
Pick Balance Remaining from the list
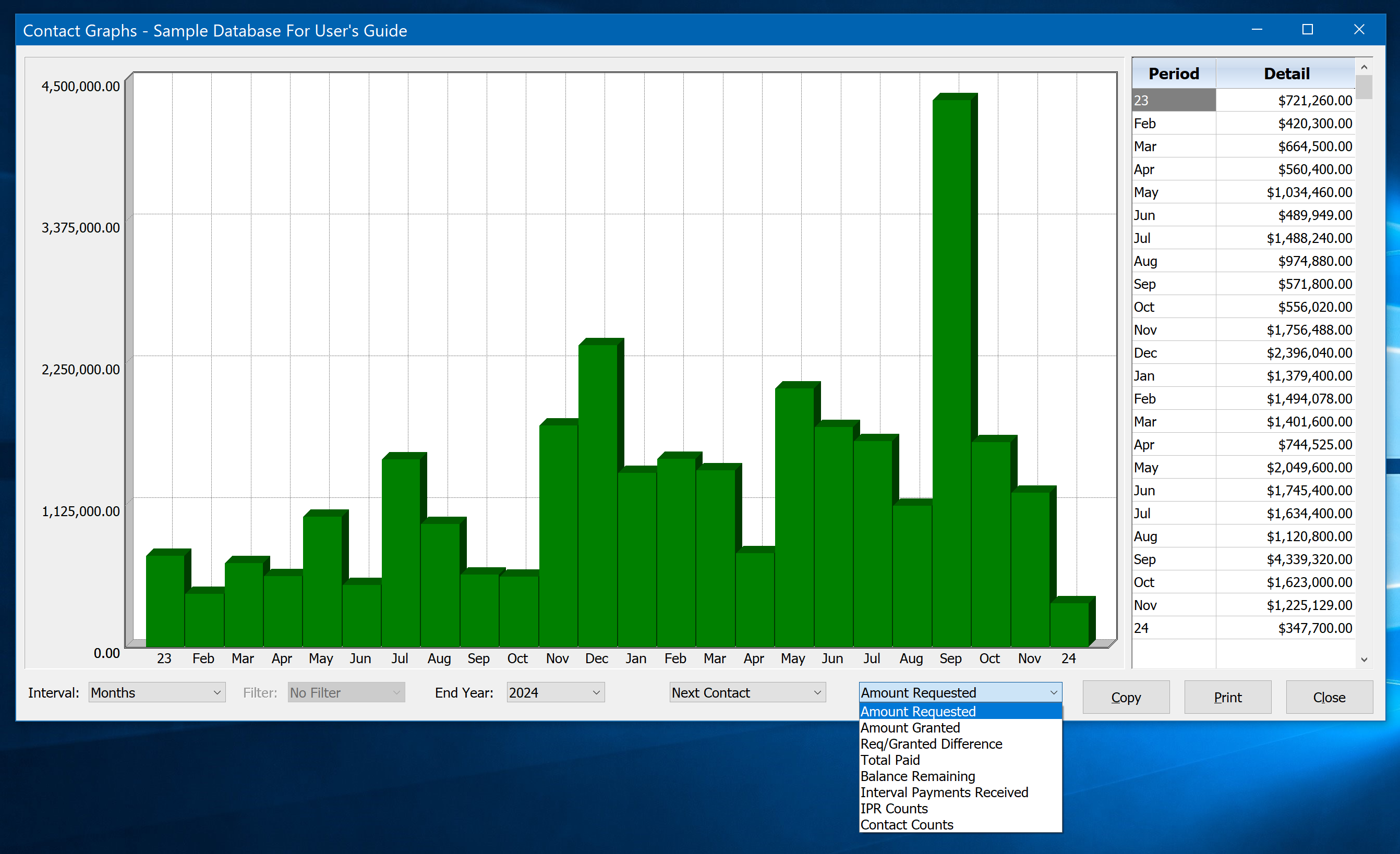[960, 776]
